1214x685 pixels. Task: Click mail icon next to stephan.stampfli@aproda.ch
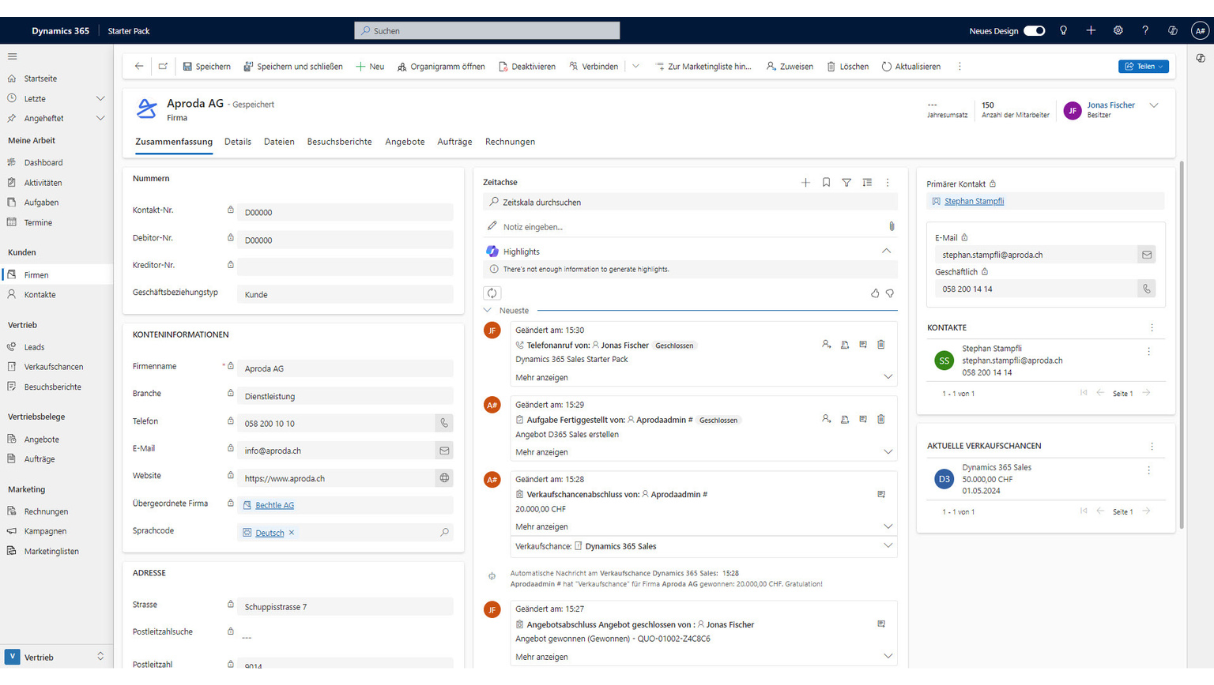[1147, 254]
